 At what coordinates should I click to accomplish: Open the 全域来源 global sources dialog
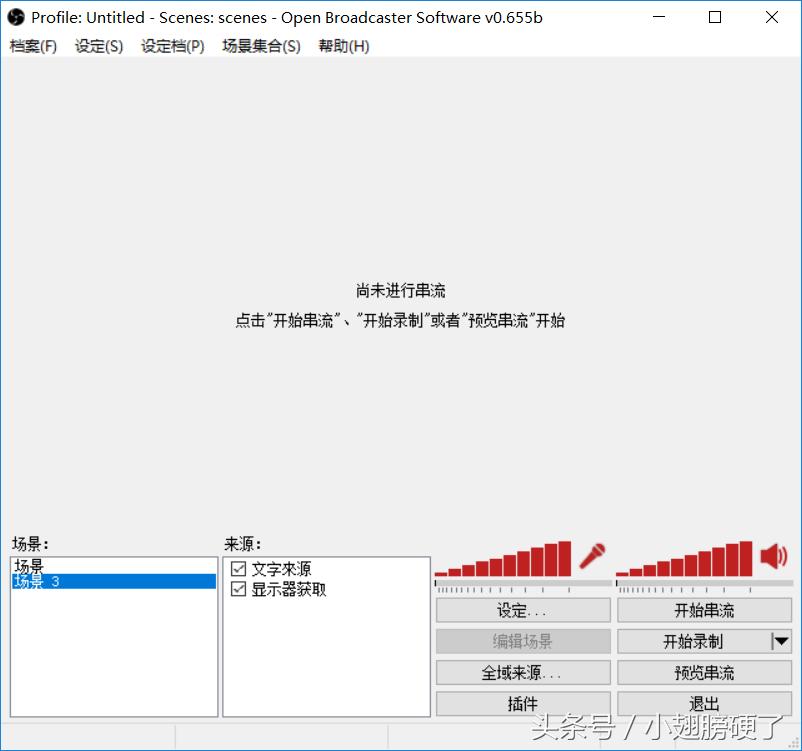tap(522, 672)
